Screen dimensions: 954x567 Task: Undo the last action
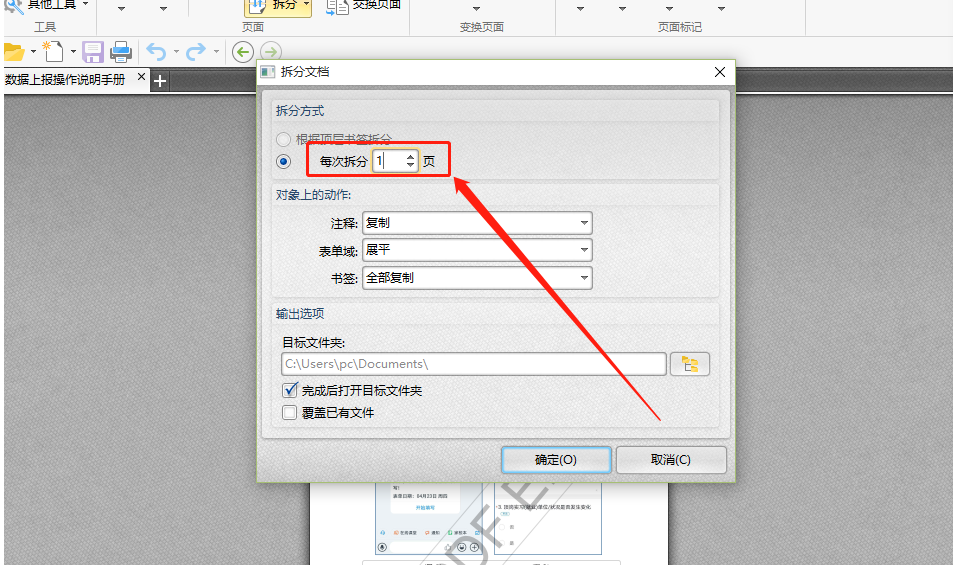pos(156,52)
